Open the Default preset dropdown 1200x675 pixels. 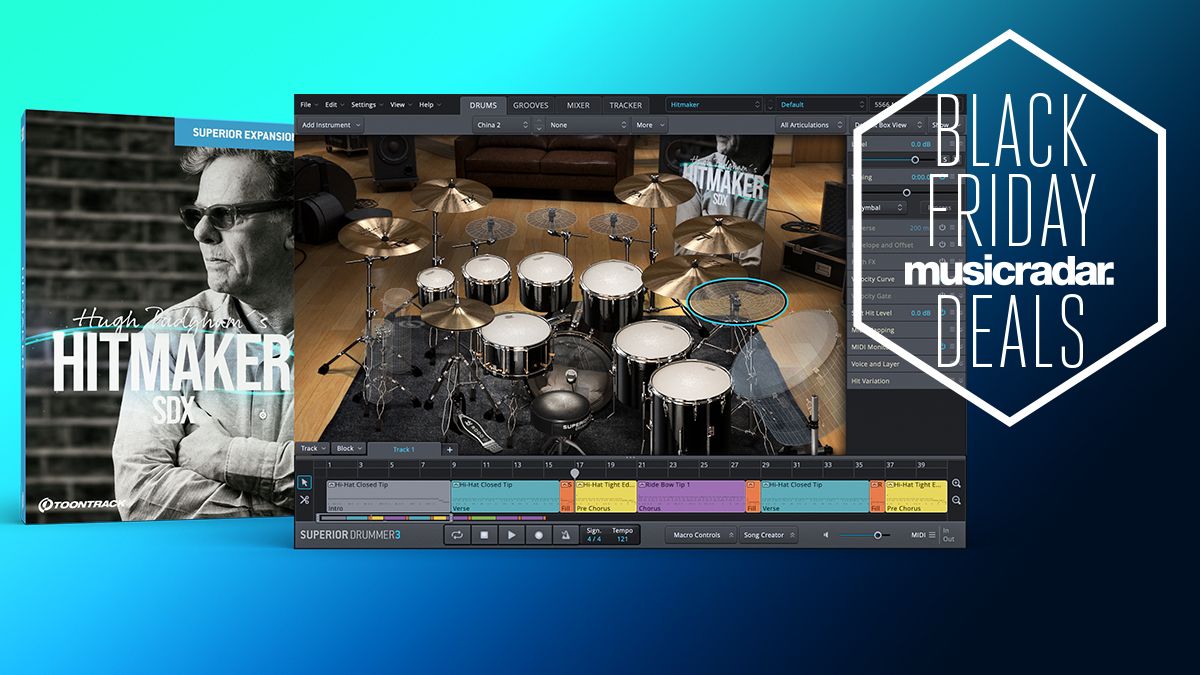pos(822,104)
